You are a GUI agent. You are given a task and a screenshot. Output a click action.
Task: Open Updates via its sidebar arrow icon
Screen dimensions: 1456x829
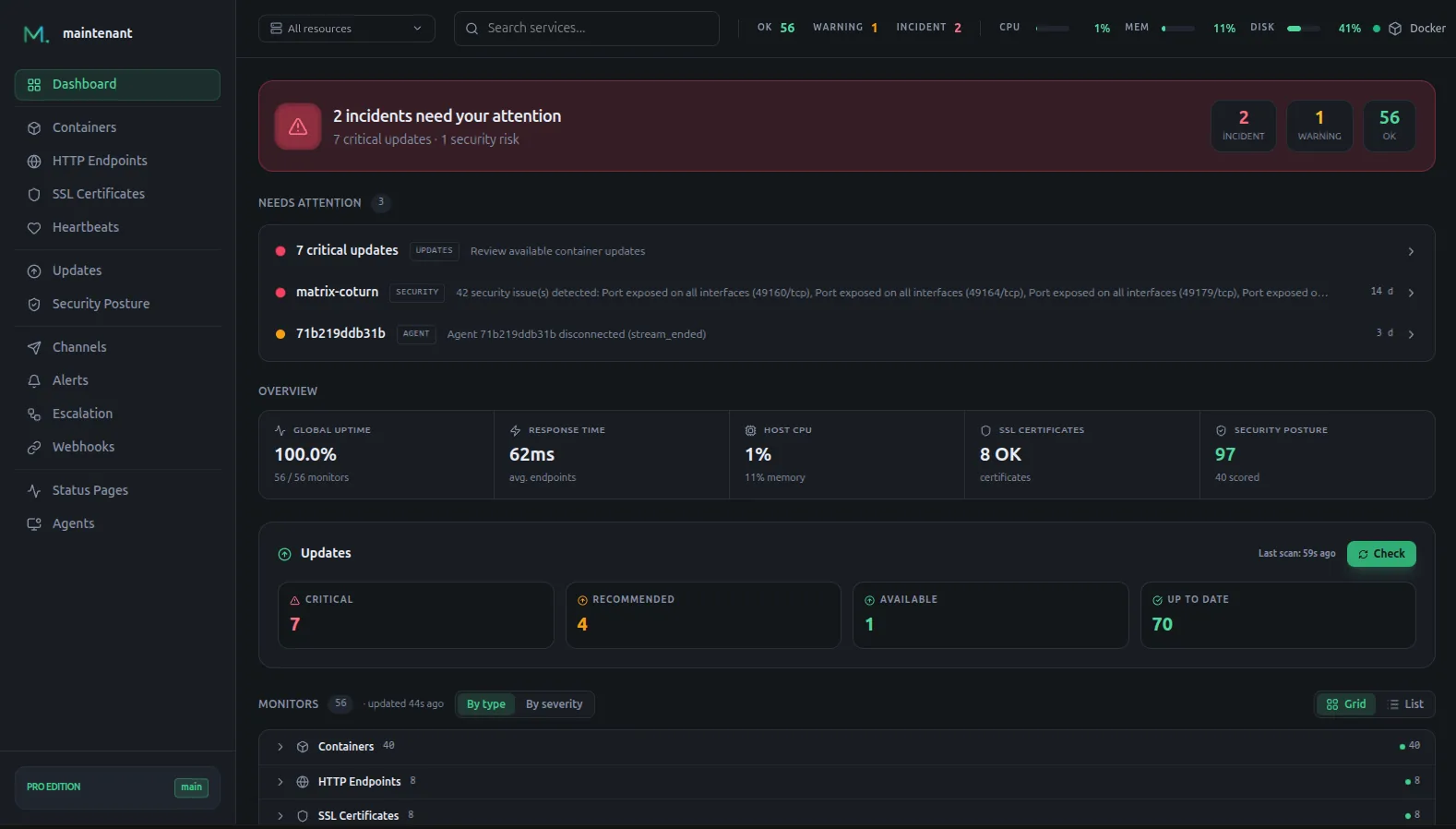(x=34, y=271)
